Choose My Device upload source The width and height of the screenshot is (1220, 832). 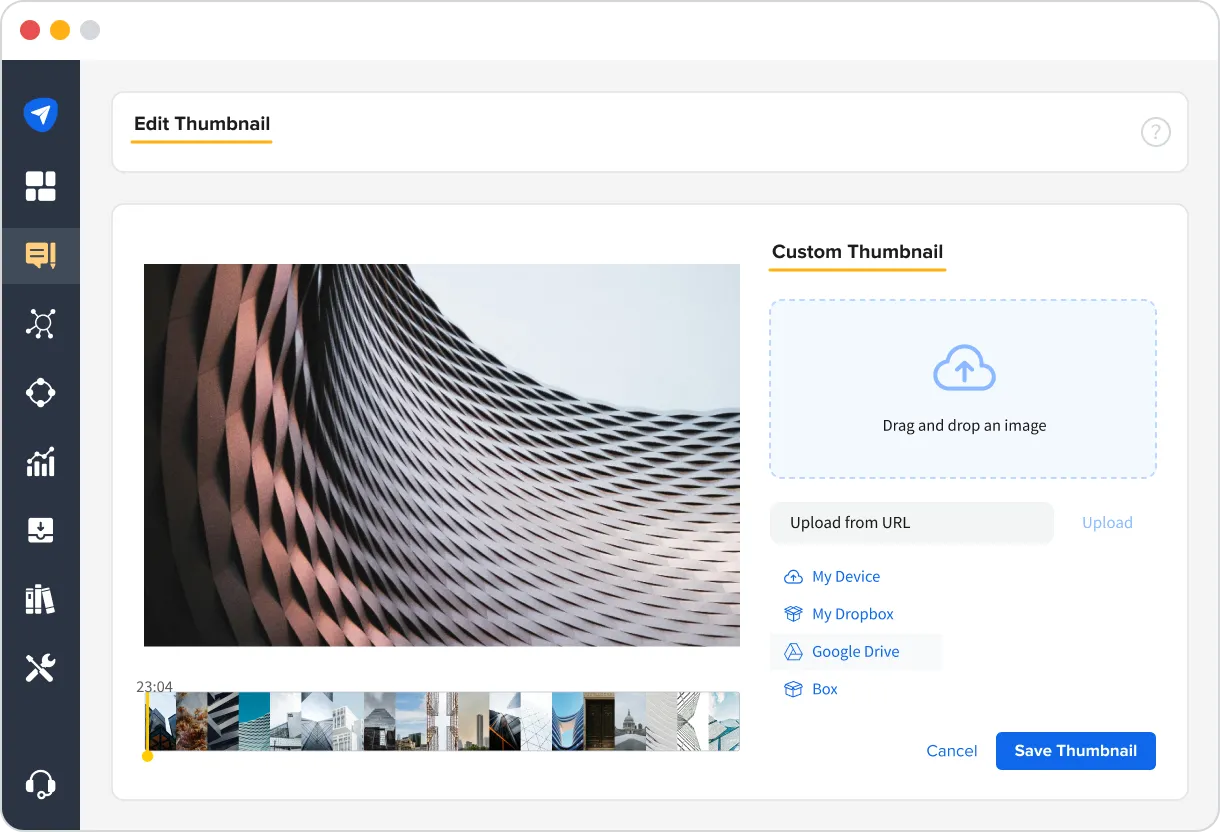coord(845,577)
